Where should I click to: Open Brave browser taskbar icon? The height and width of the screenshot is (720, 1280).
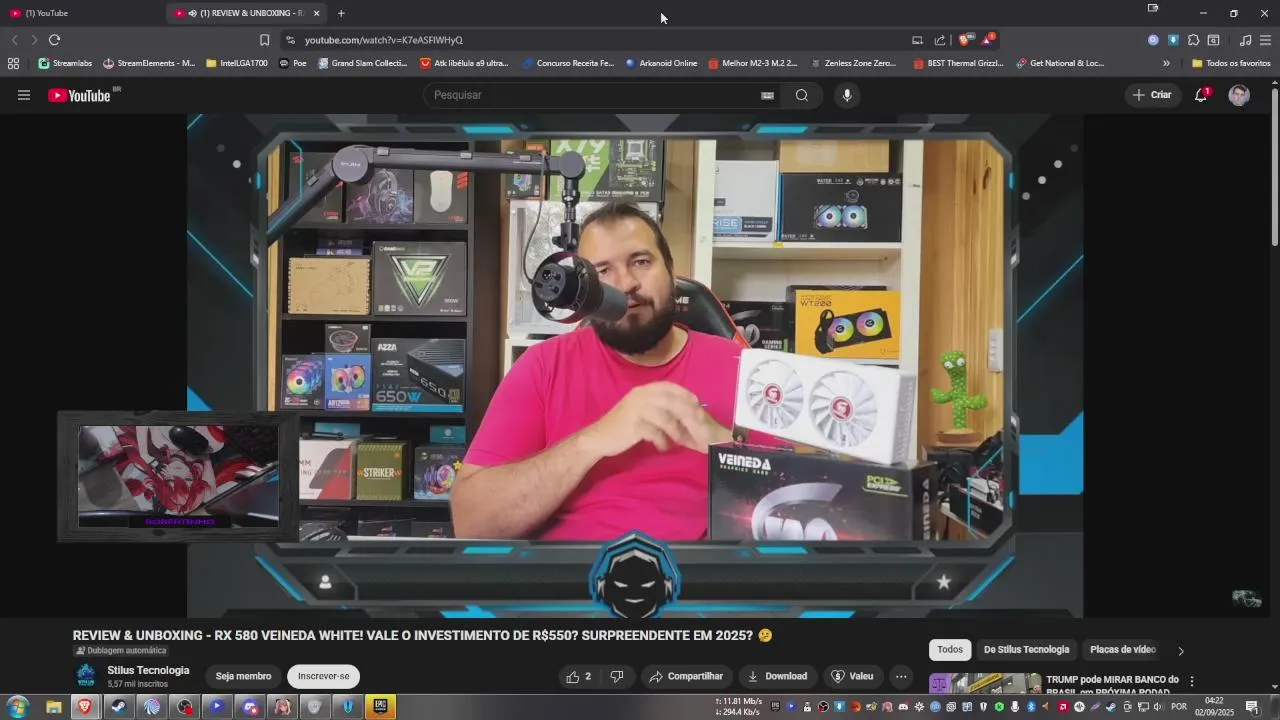pyautogui.click(x=85, y=707)
